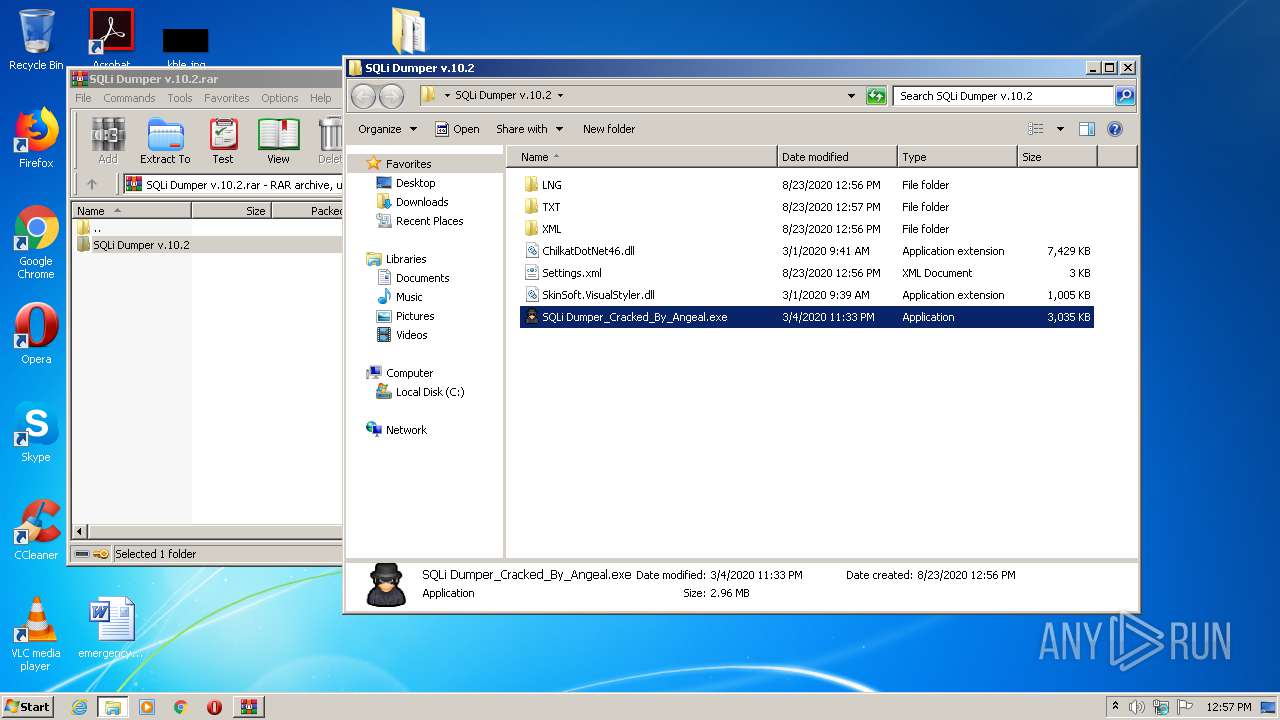The image size is (1280, 720).
Task: Click the Open button in Explorer toolbar
Action: (457, 129)
